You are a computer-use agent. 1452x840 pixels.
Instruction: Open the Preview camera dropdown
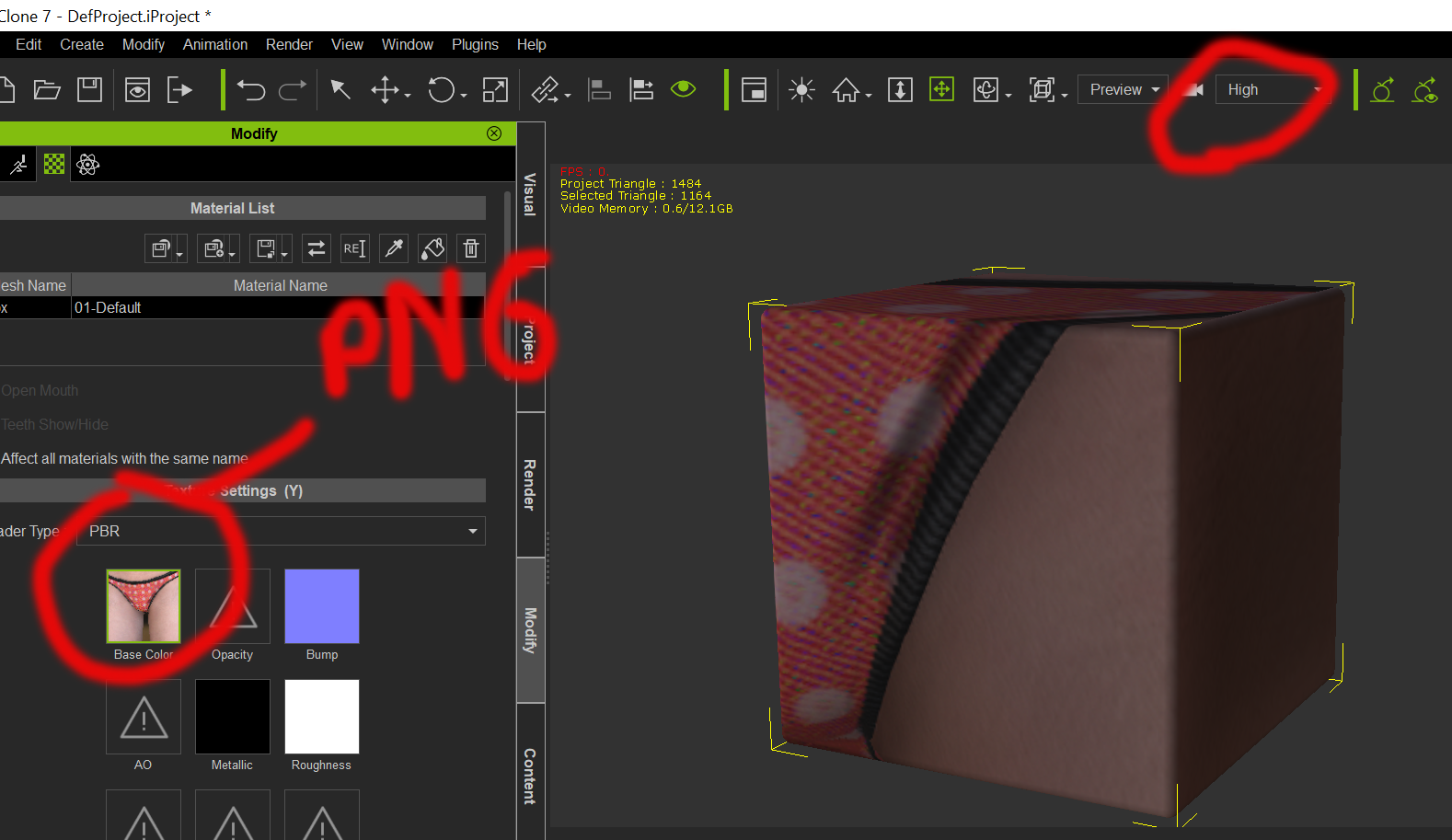(x=1123, y=89)
